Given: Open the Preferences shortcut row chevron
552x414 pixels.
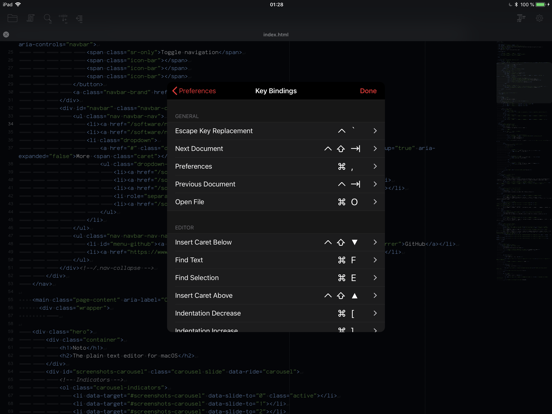Looking at the screenshot, I should 375,166.
